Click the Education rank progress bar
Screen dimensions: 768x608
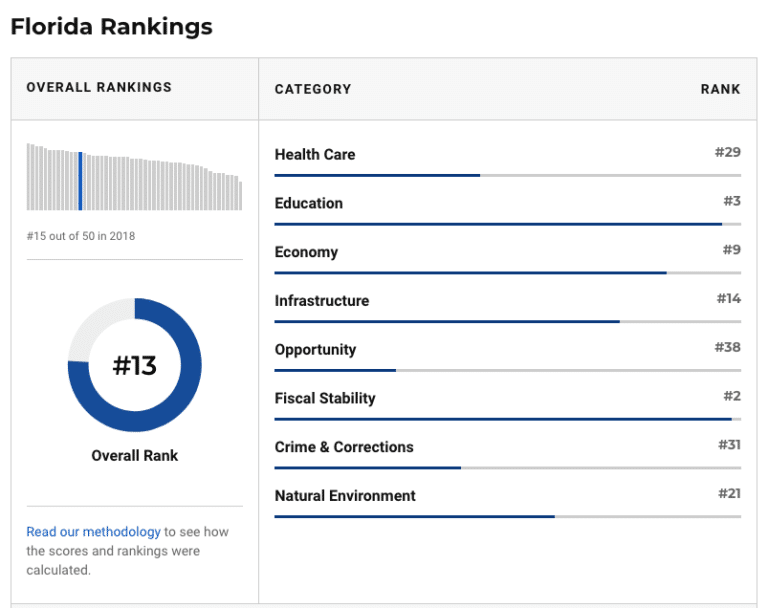pos(507,224)
